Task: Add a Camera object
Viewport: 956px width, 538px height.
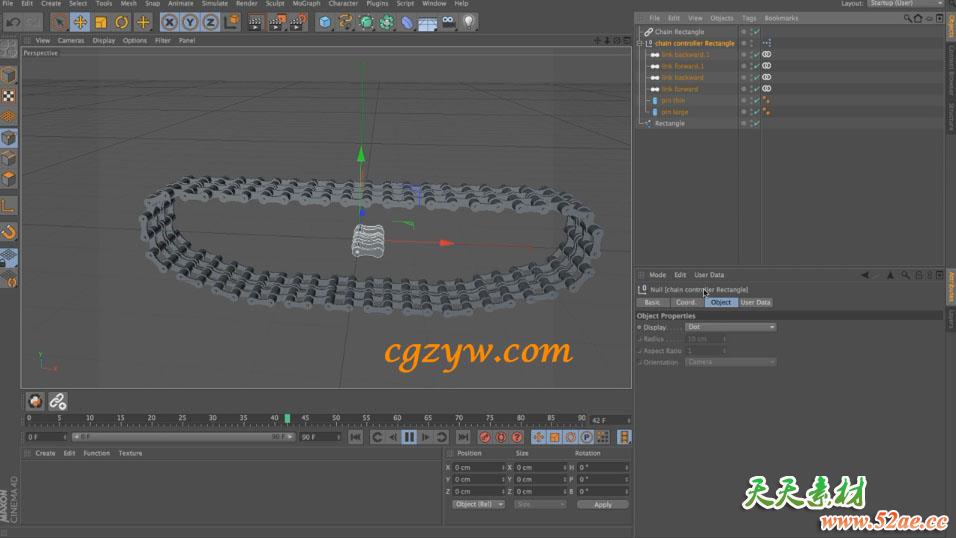Action: click(448, 23)
